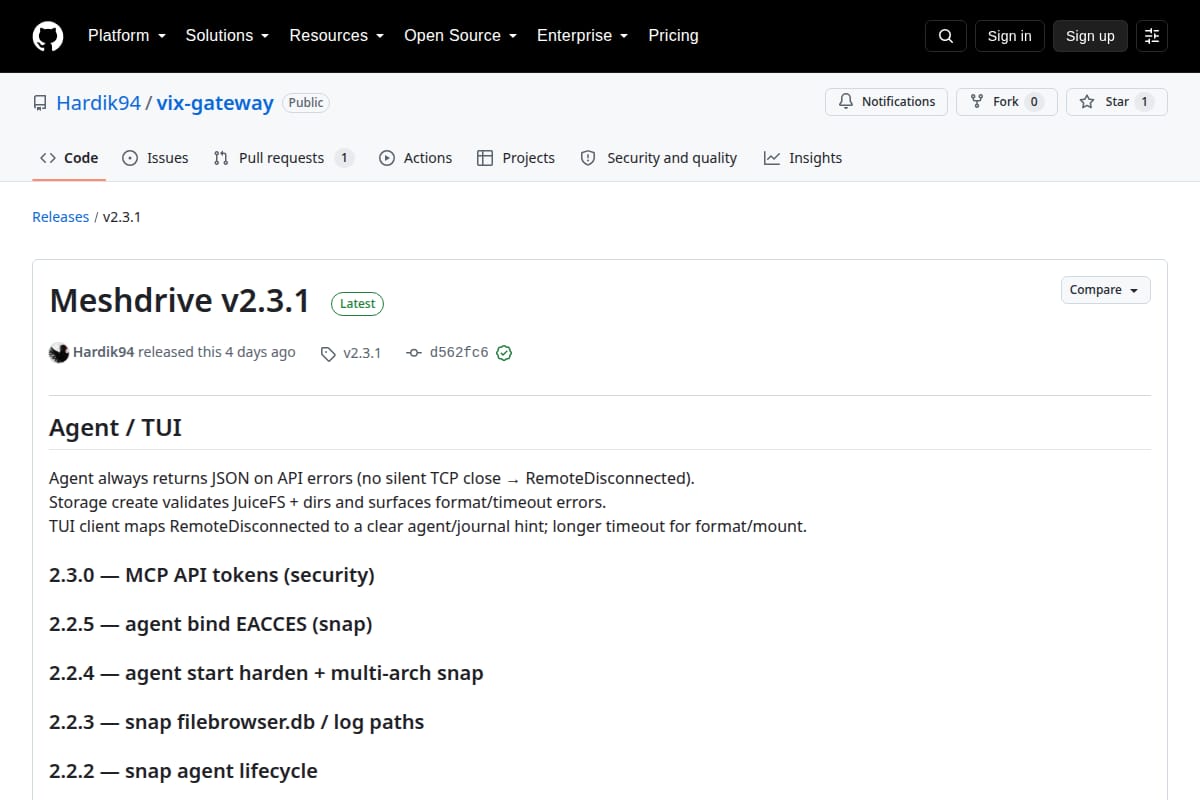Open the Pricing page
1200x800 pixels.
[x=673, y=35]
